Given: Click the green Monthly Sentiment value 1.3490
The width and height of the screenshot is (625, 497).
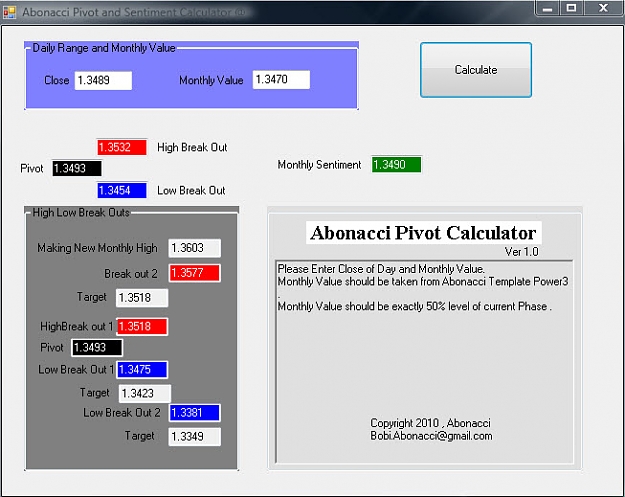Looking at the screenshot, I should click(396, 165).
